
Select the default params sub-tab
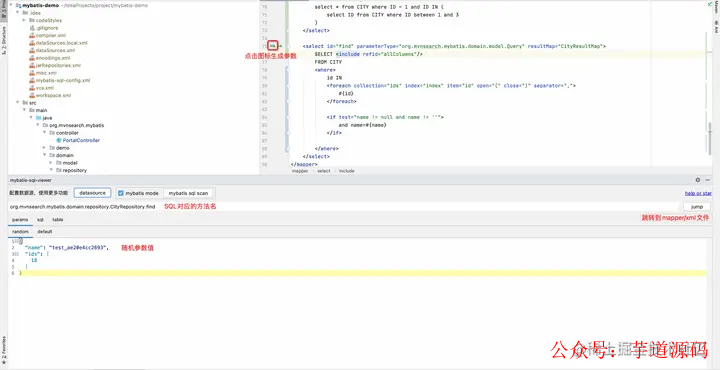click(x=45, y=232)
